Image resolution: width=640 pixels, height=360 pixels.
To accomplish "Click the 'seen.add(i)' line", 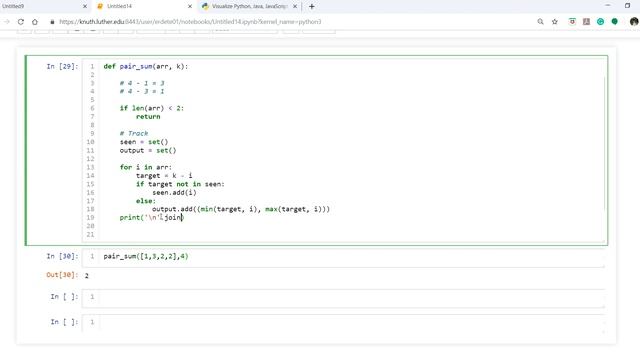I will point(174,193).
